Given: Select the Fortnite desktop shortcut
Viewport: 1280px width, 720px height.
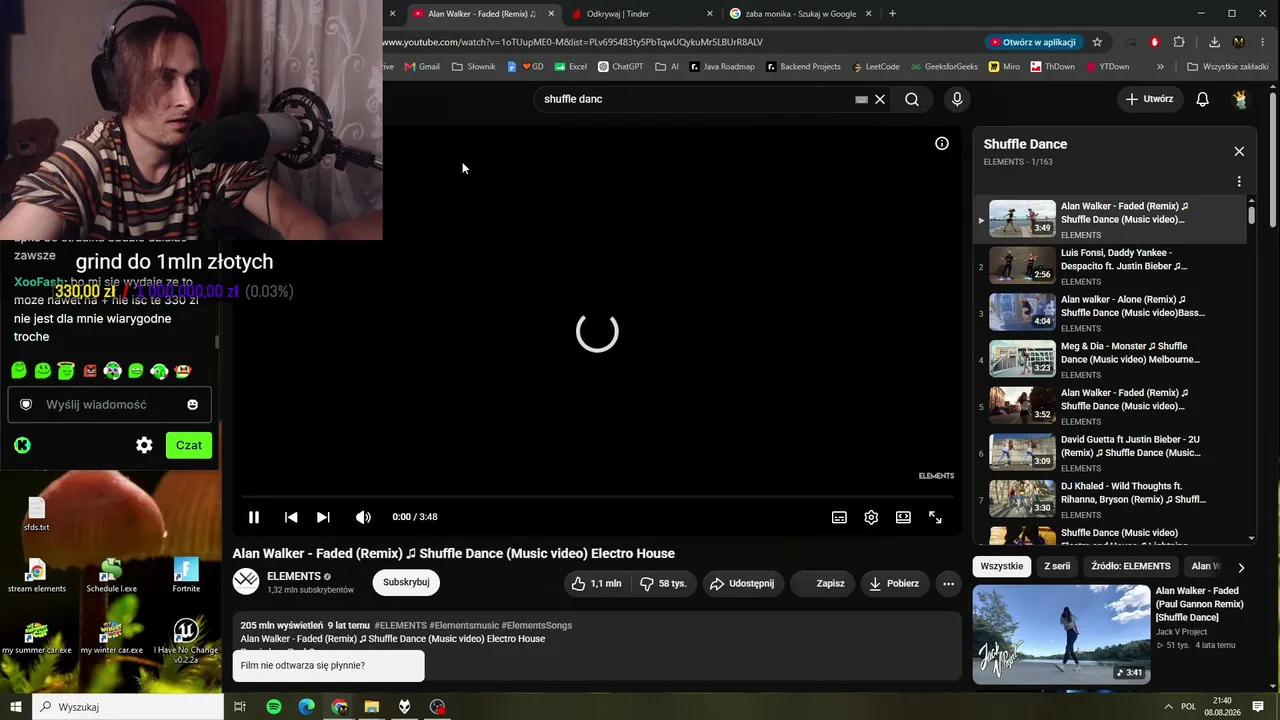Looking at the screenshot, I should tap(186, 575).
